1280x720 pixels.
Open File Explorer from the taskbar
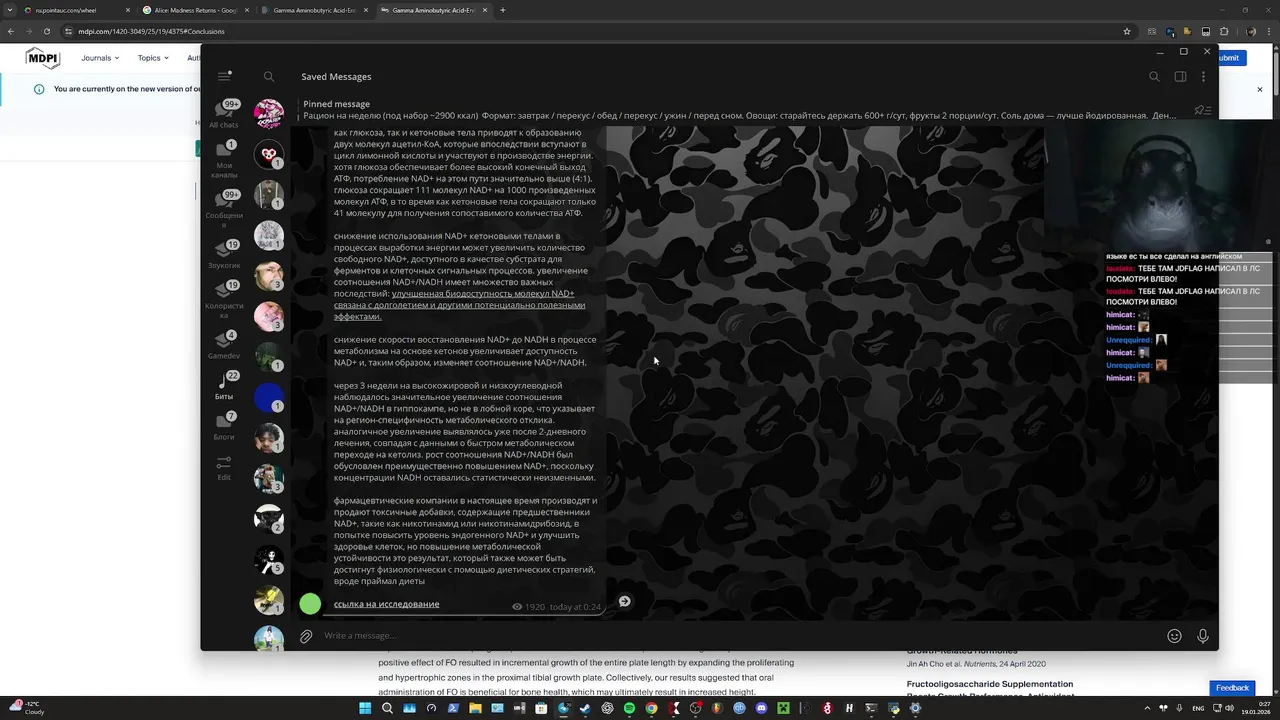coord(475,708)
